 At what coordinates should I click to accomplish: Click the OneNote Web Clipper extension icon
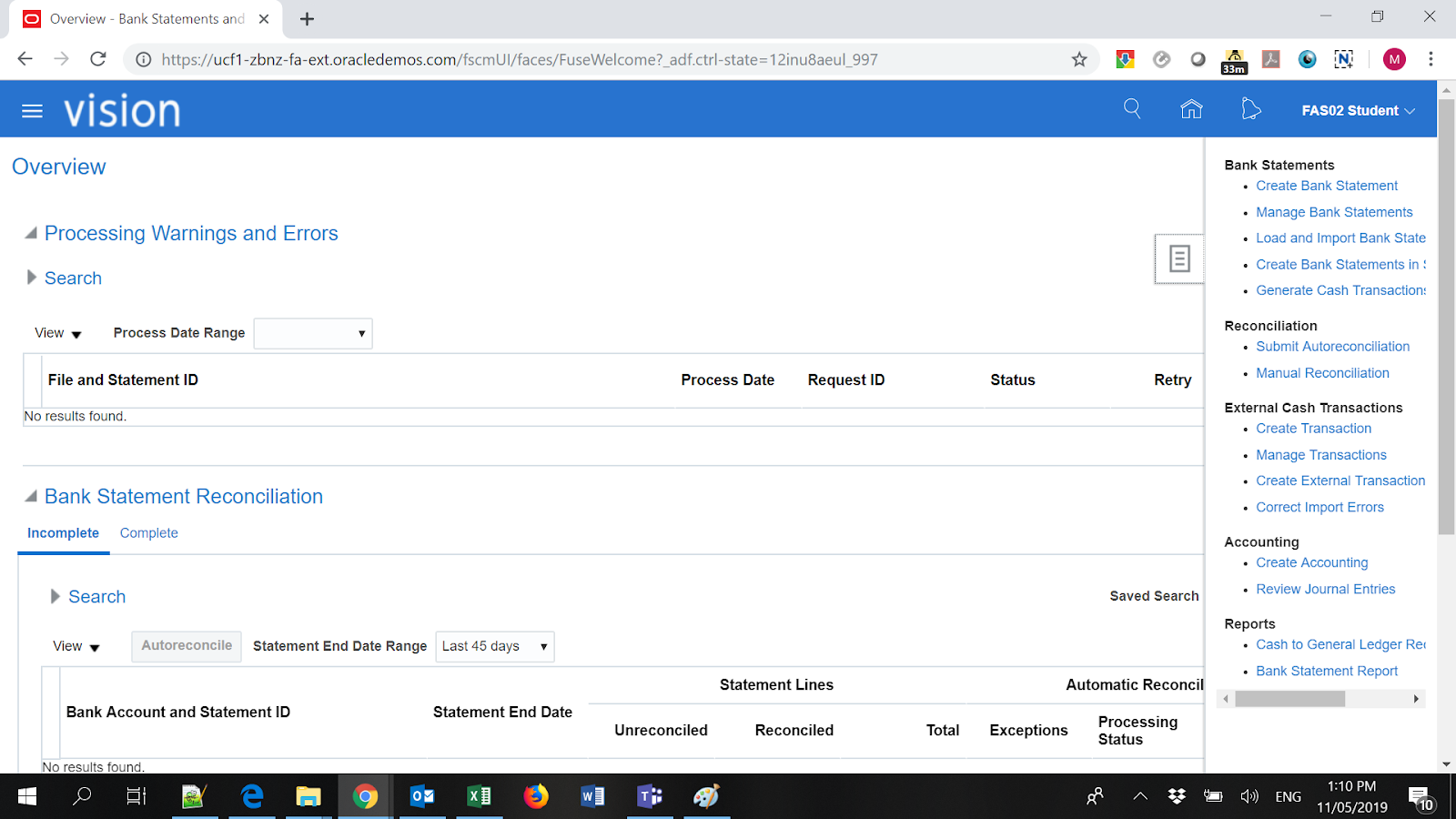pyautogui.click(x=1344, y=59)
